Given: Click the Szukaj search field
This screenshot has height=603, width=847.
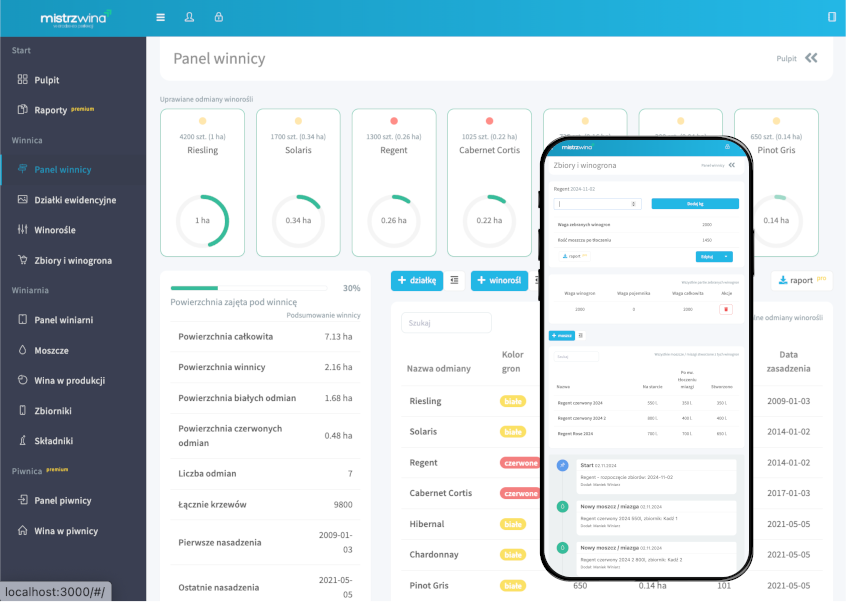Looking at the screenshot, I should coord(446,323).
